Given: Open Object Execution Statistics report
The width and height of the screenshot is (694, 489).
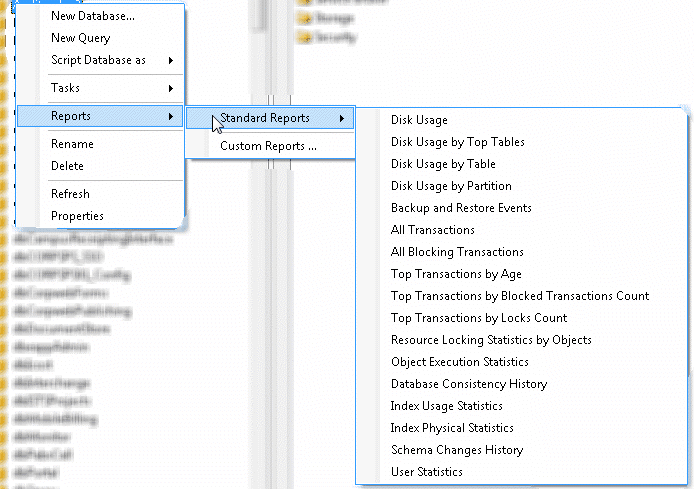Looking at the screenshot, I should pyautogui.click(x=460, y=362).
